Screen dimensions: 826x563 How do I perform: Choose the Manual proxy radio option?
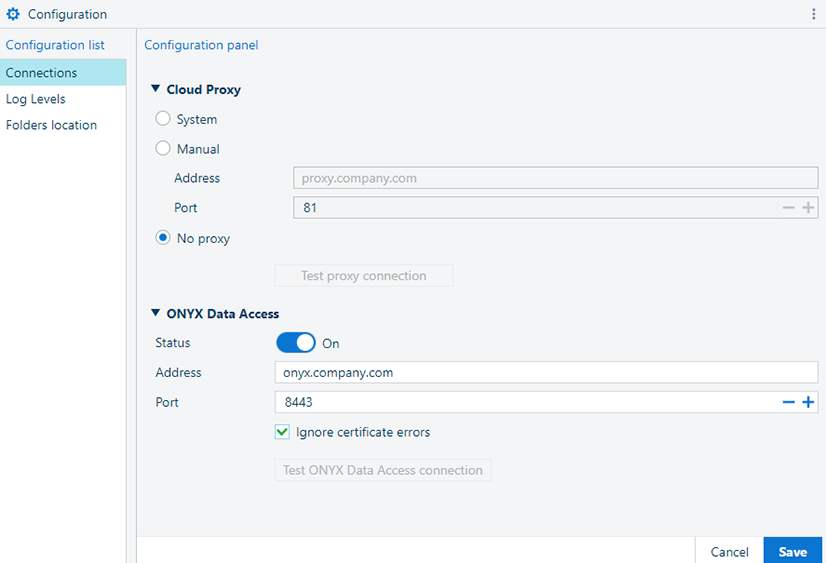163,149
